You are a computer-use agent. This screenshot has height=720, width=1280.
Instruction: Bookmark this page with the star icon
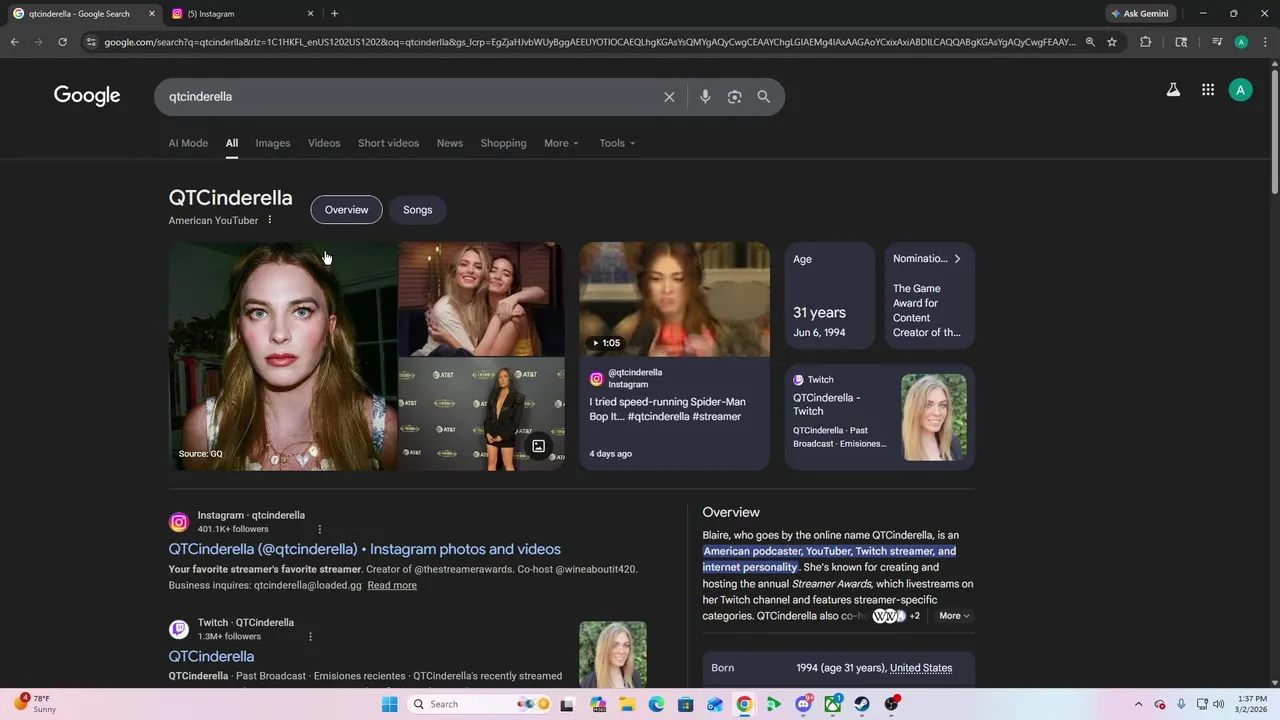click(1112, 42)
